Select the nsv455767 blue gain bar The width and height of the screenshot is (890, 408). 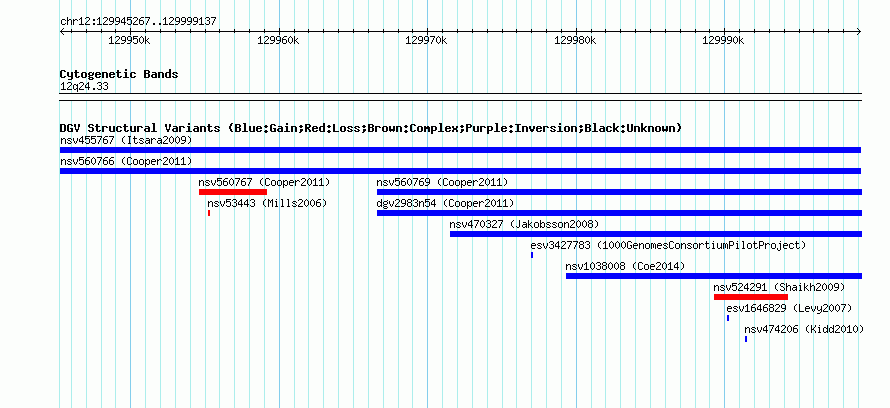460,150
